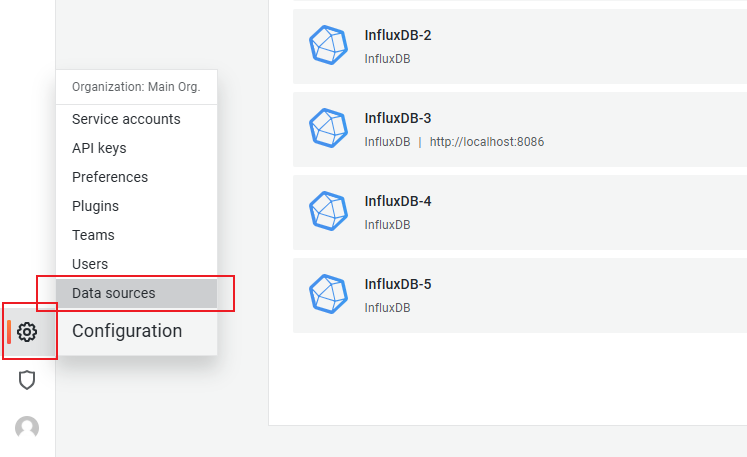Open the user profile avatar icon
The height and width of the screenshot is (457, 747).
pos(27,427)
